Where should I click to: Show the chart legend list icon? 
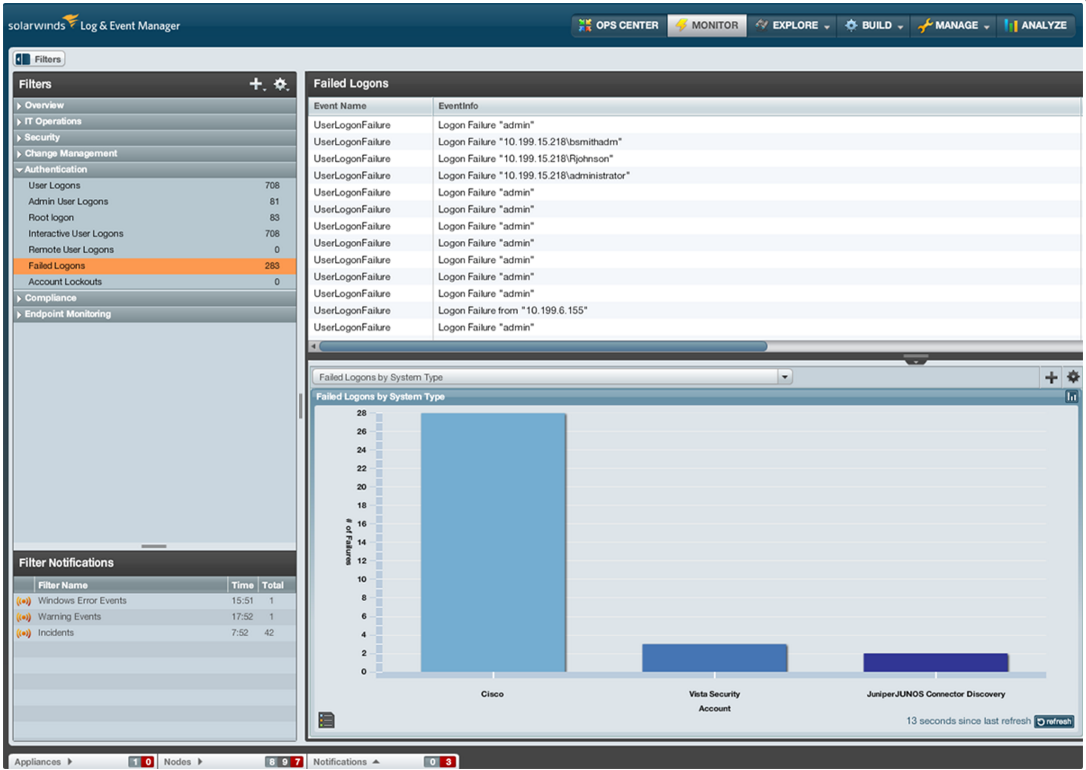click(326, 720)
